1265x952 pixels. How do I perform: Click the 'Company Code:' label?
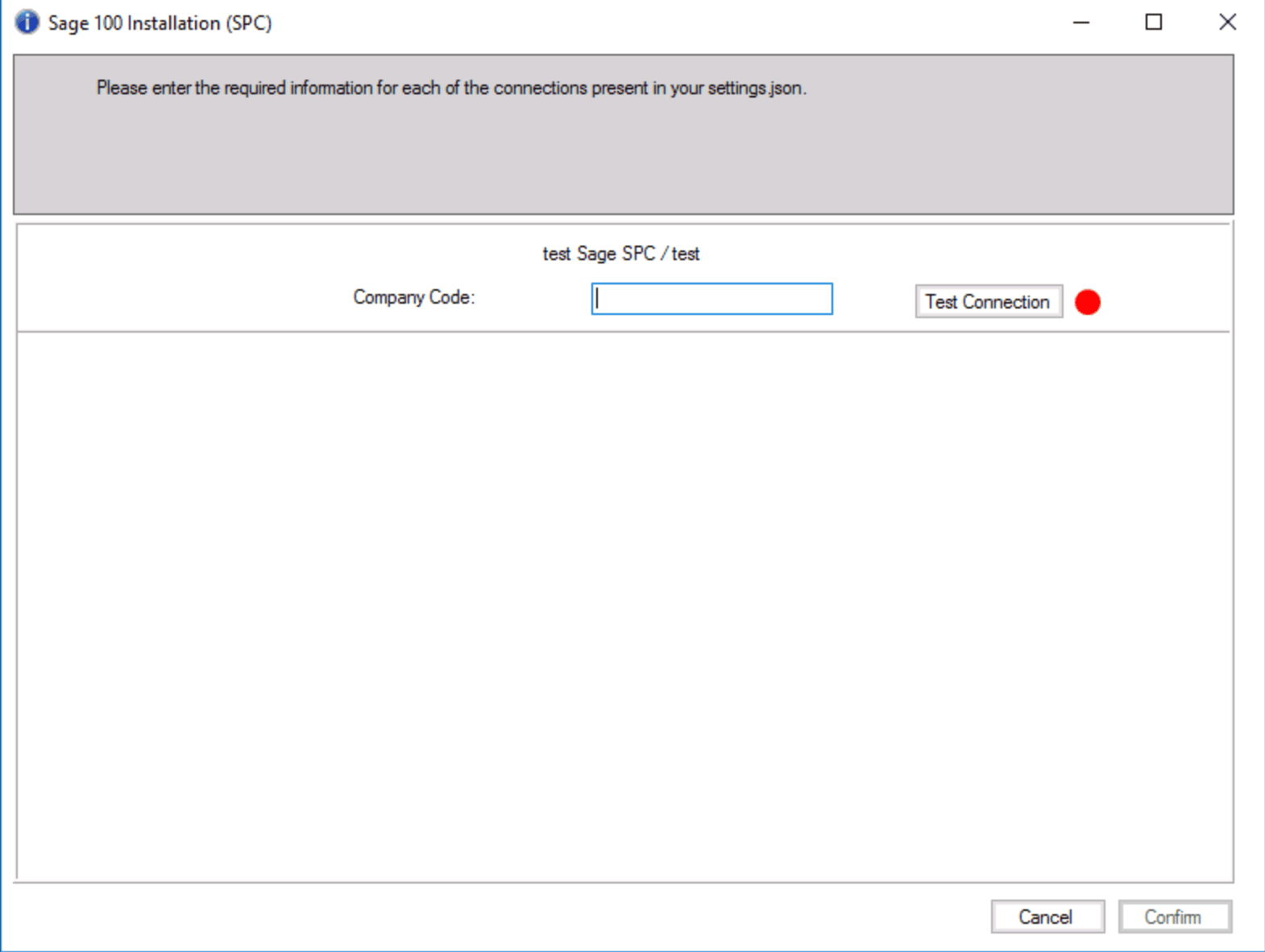point(414,297)
